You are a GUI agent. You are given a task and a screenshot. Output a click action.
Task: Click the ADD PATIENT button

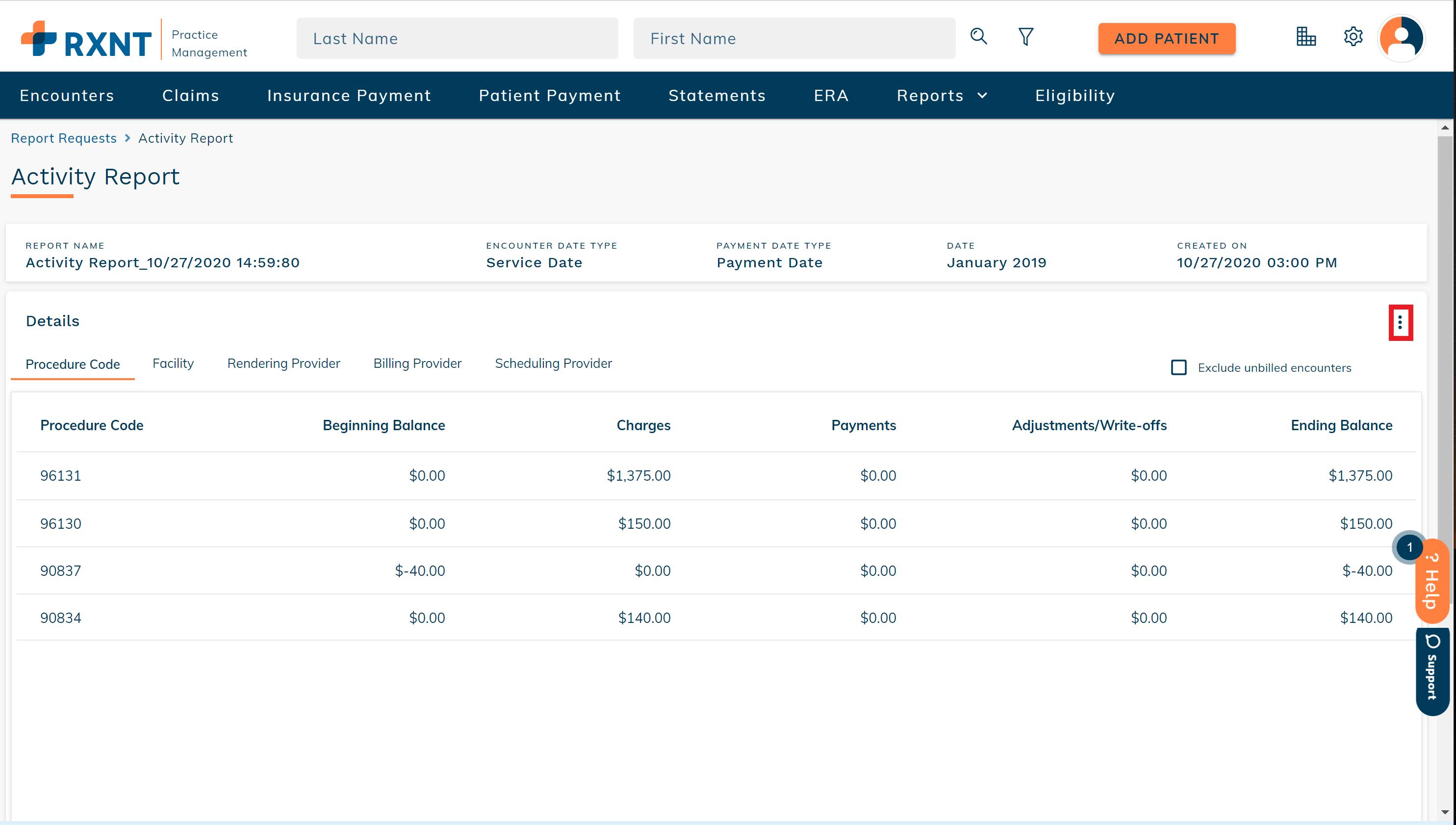click(1166, 39)
